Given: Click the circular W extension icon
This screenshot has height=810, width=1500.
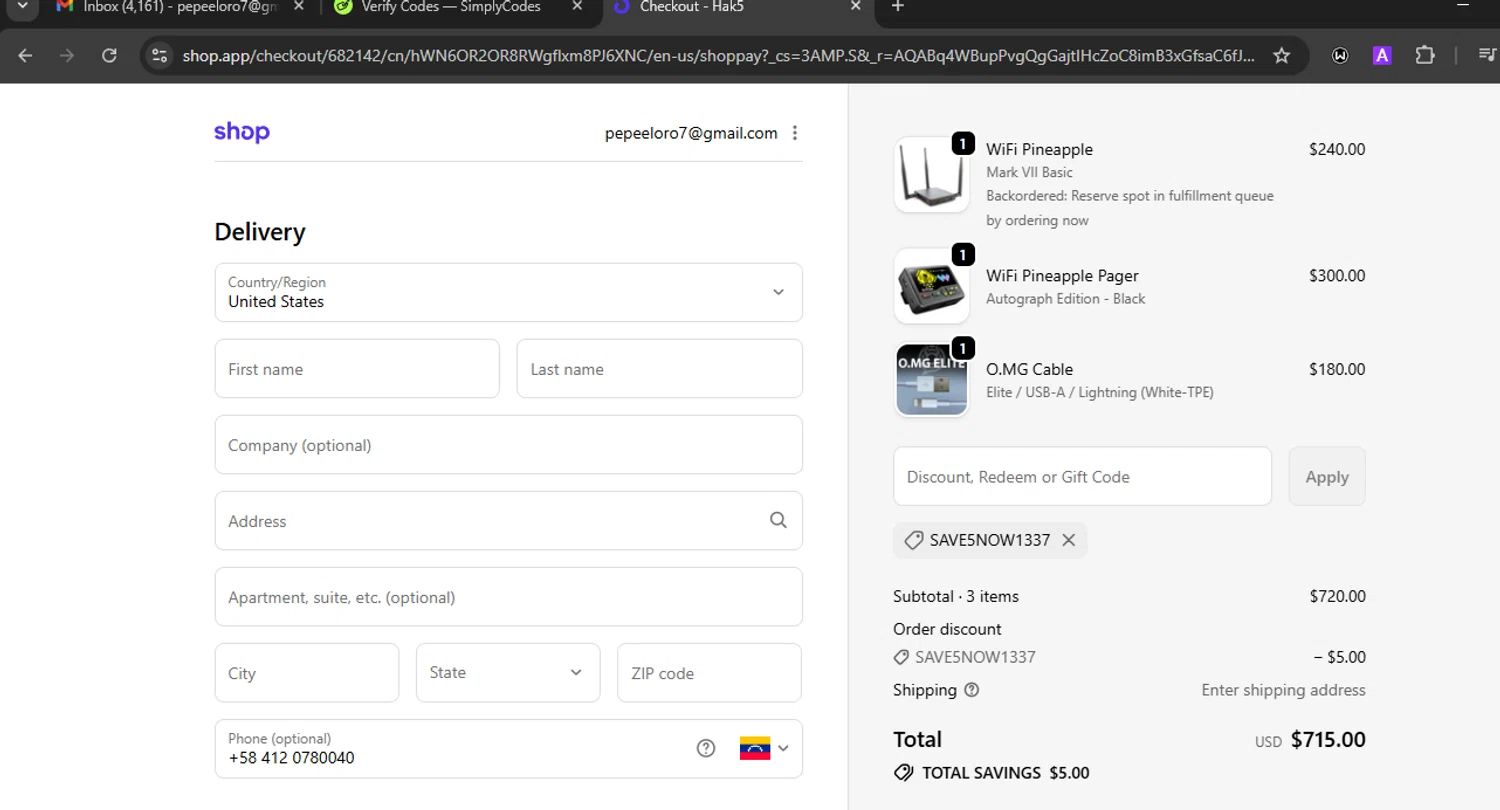Looking at the screenshot, I should (1340, 56).
